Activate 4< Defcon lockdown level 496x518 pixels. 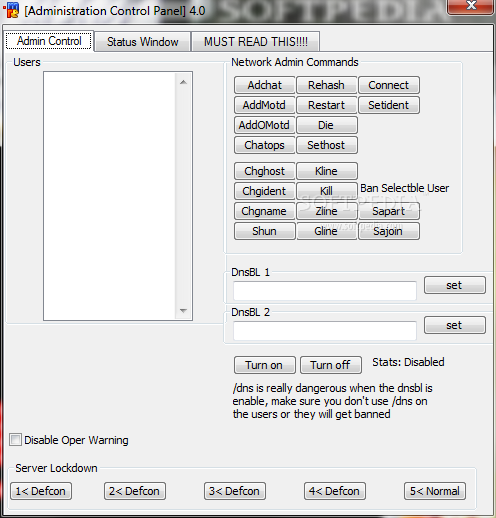coord(335,491)
